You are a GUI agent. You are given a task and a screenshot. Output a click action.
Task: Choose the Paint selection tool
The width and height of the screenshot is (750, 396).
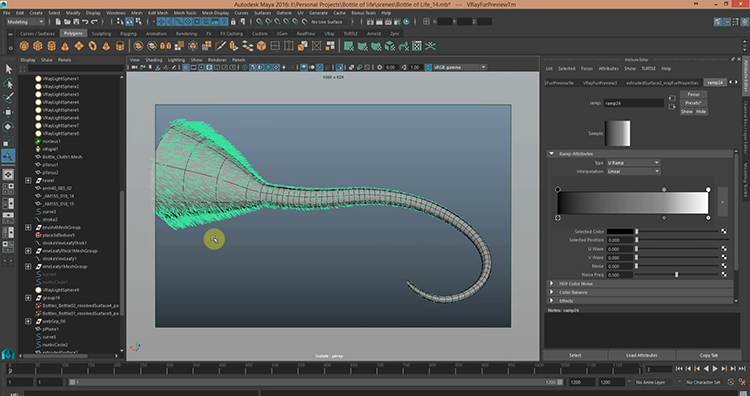(8, 98)
